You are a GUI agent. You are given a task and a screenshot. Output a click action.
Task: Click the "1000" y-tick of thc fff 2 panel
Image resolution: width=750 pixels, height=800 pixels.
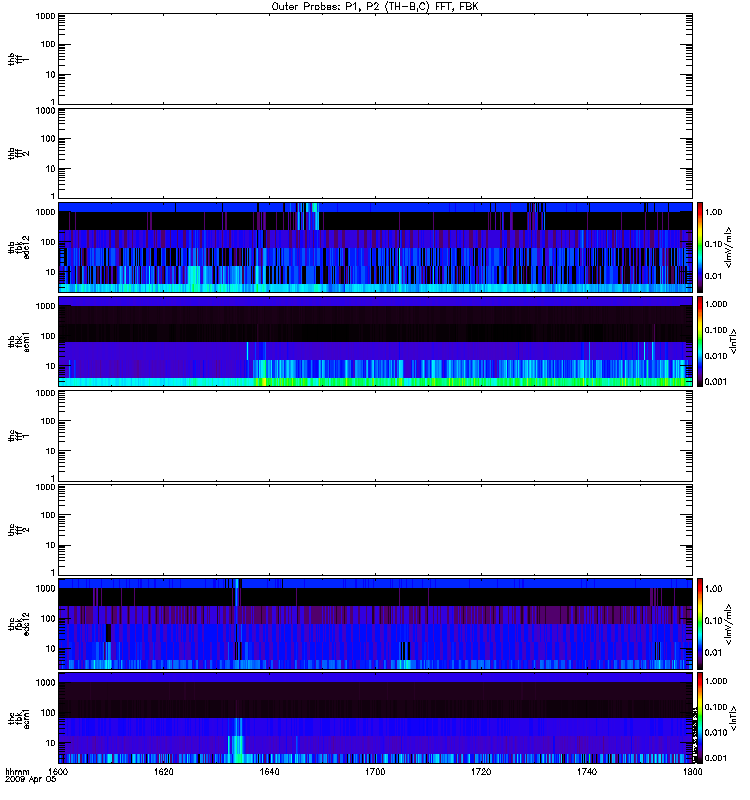[x=45, y=487]
